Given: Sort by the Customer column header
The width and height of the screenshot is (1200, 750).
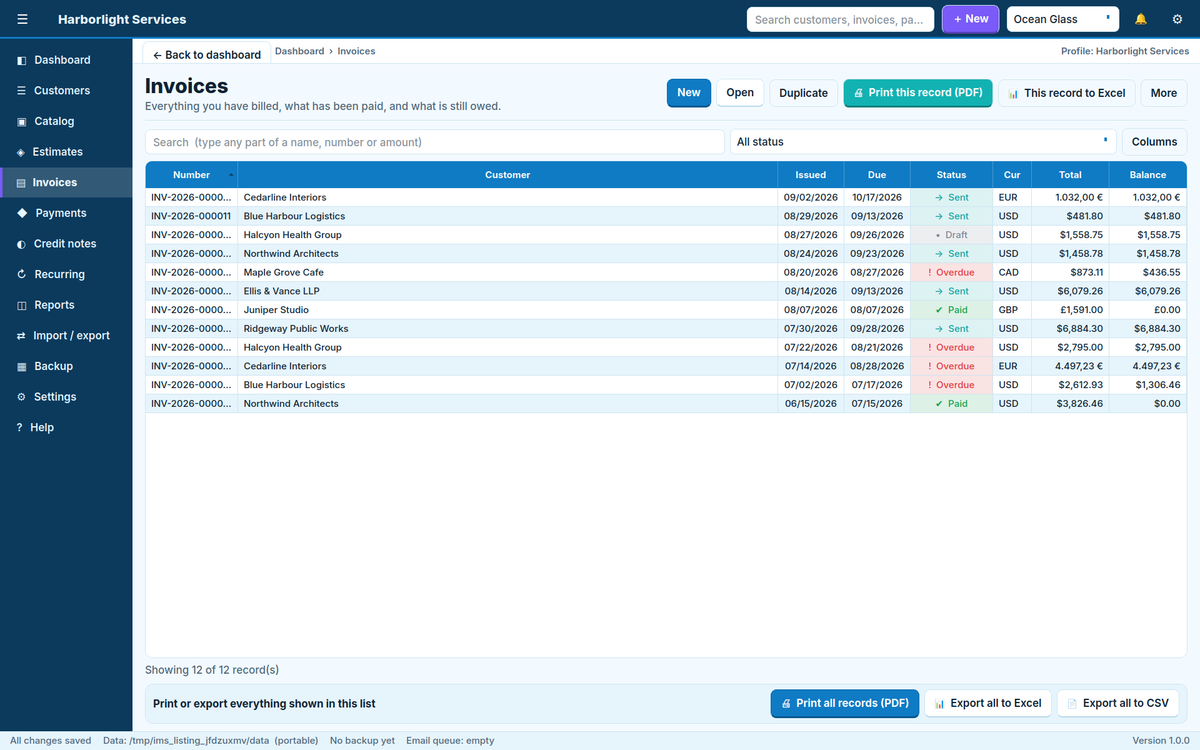Looking at the screenshot, I should pos(508,175).
